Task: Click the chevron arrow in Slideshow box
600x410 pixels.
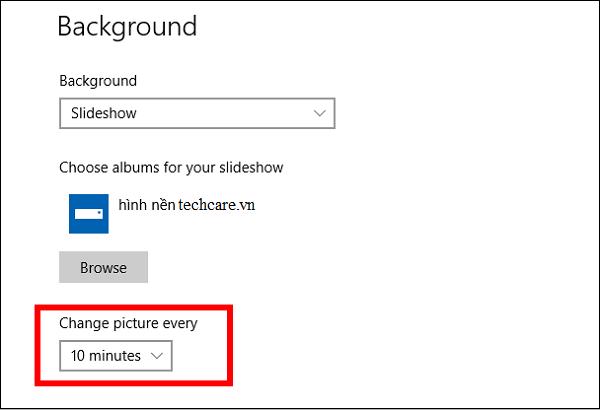Action: click(319, 113)
